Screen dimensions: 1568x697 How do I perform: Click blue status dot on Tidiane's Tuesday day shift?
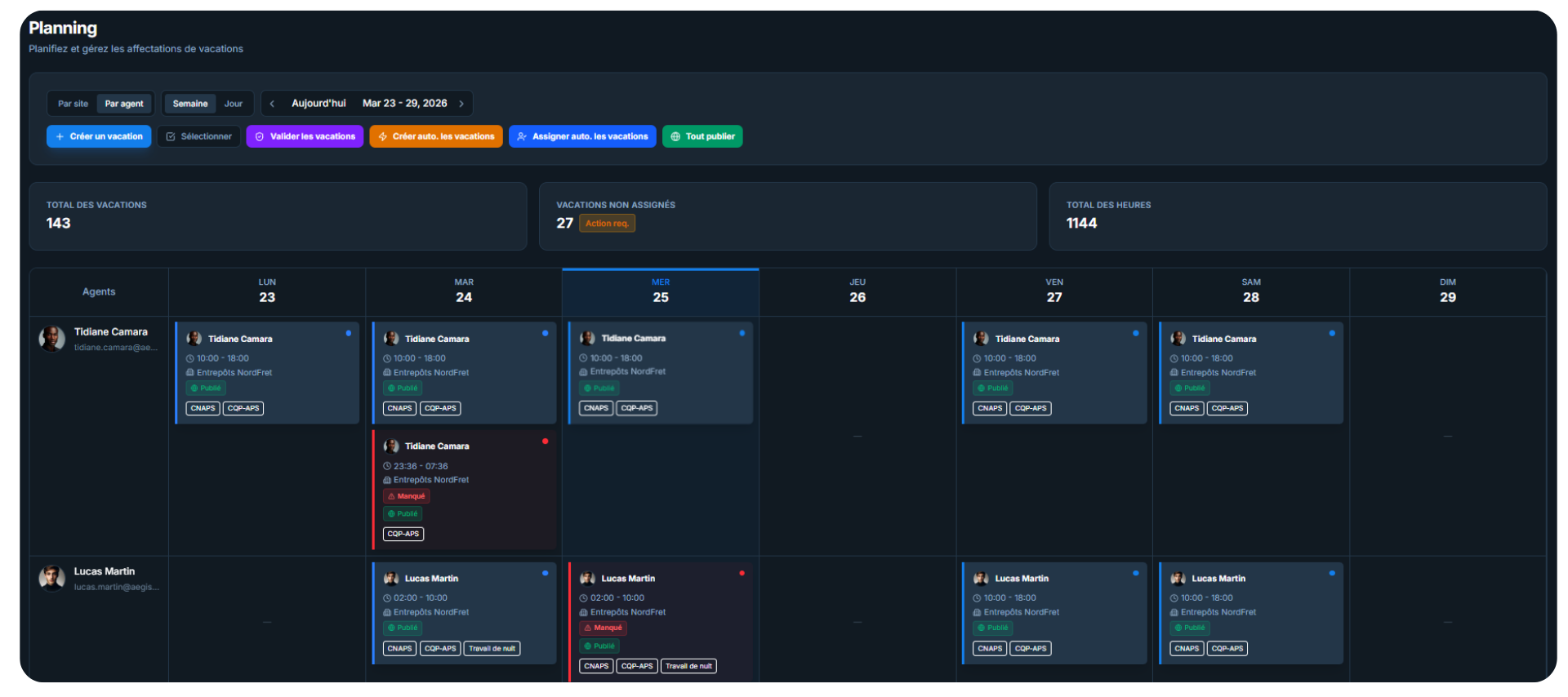[546, 333]
